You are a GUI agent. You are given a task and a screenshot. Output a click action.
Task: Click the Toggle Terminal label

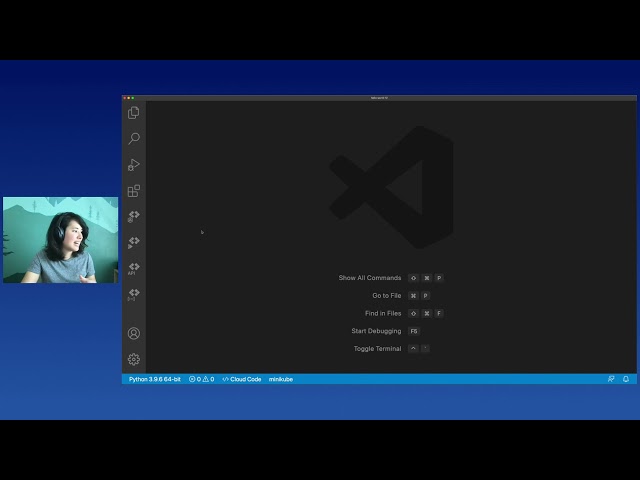pos(378,349)
